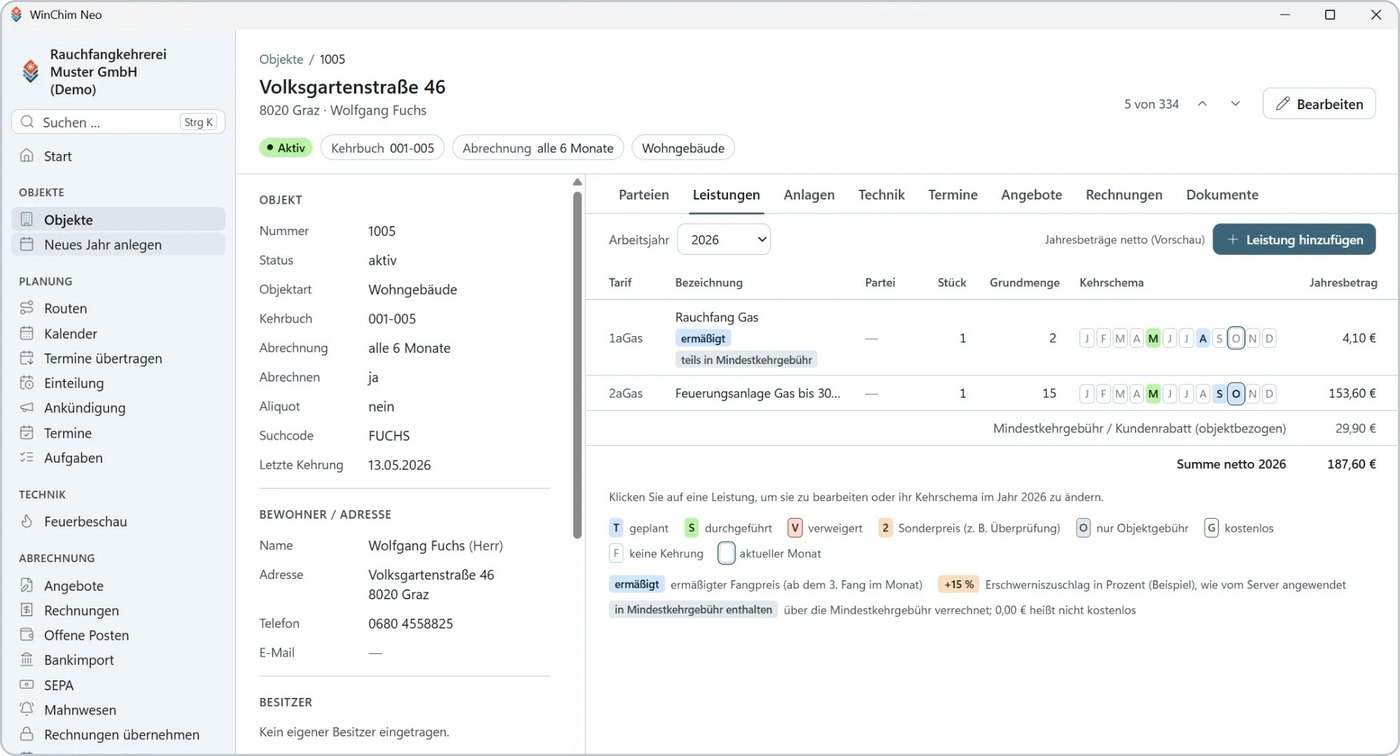1400x756 pixels.
Task: Click the Suchen search field
Action: click(x=118, y=122)
